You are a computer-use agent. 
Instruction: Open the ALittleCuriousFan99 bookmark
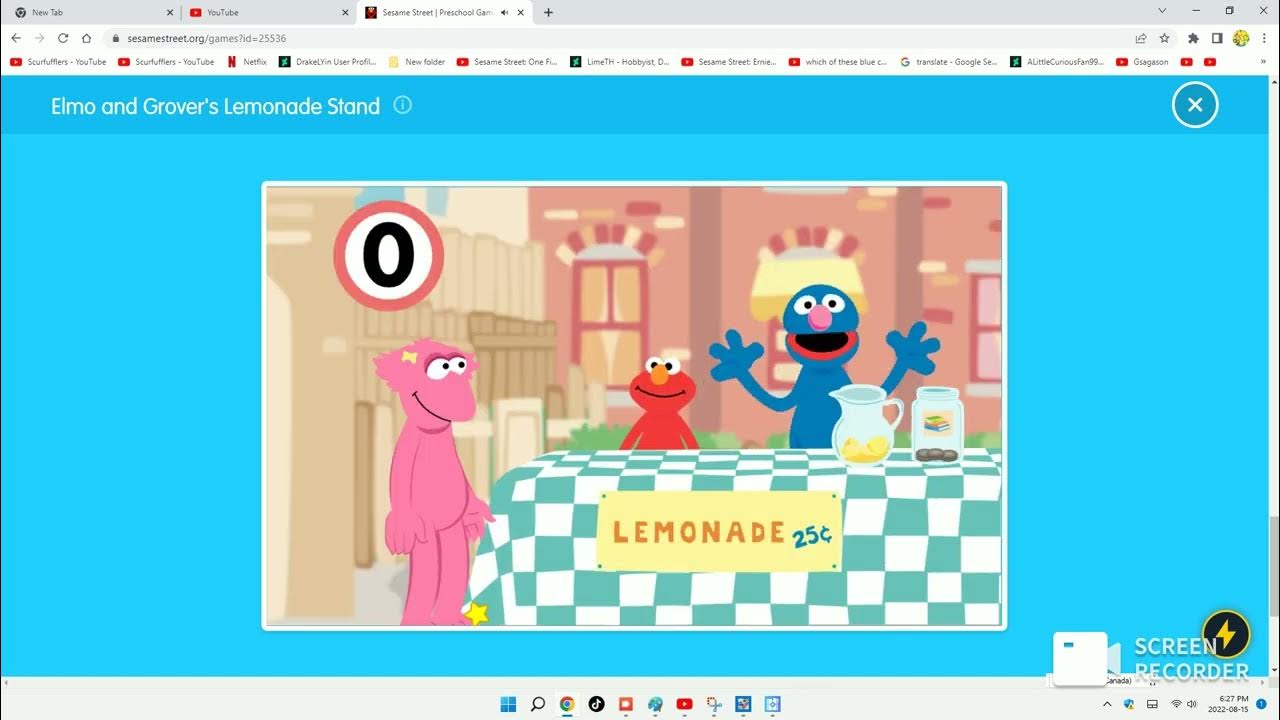[x=1058, y=62]
